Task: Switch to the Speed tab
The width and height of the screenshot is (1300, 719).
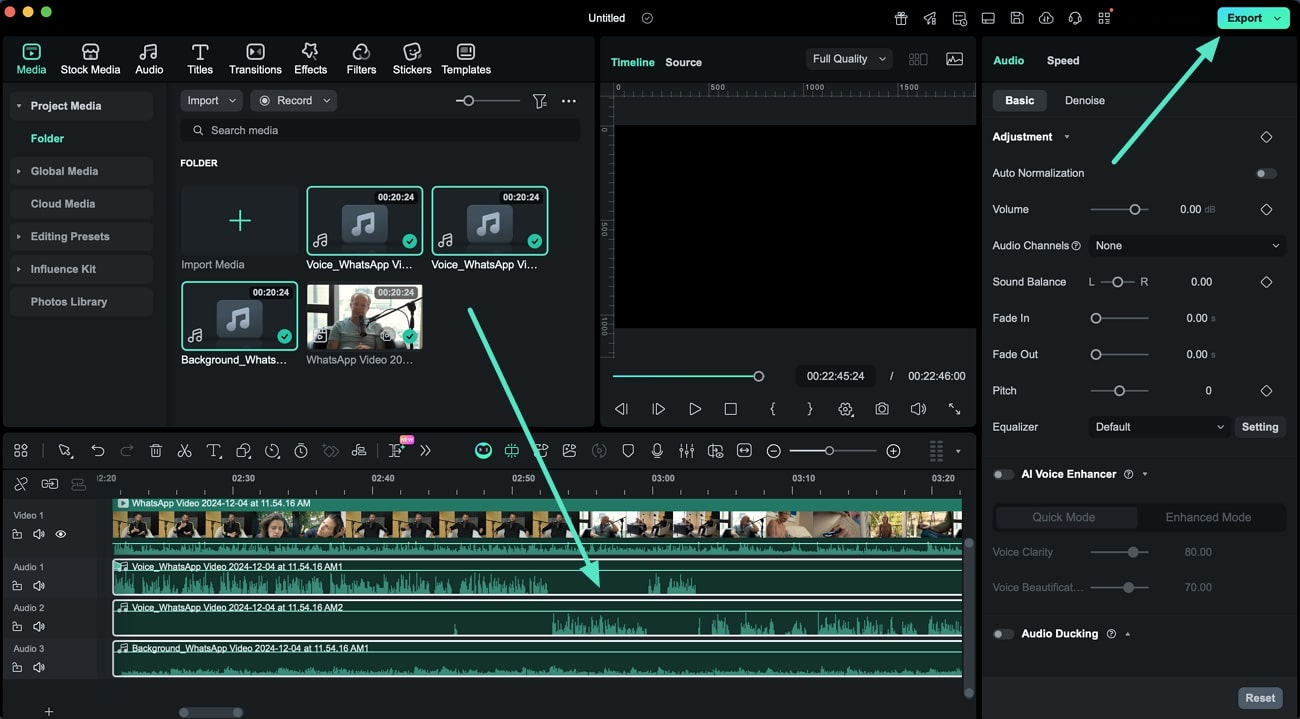Action: coord(1062,60)
